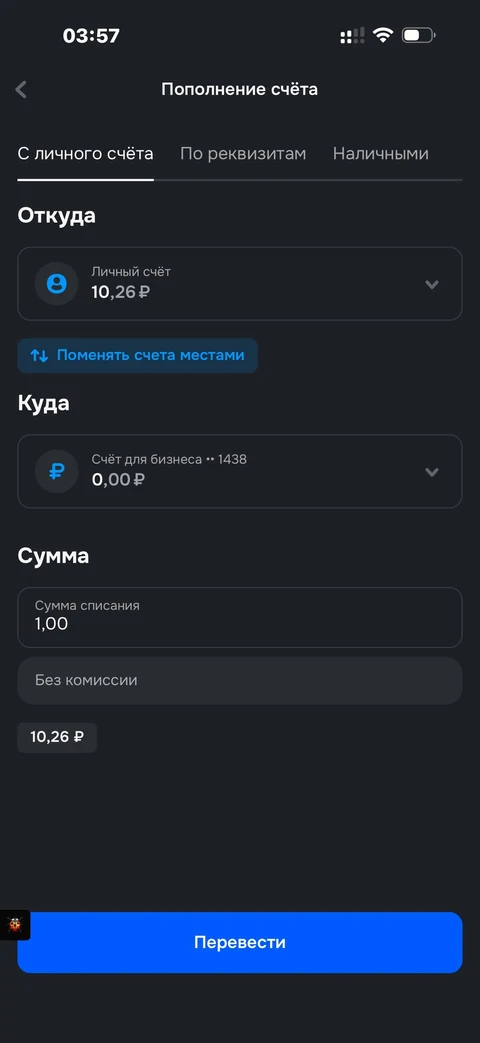Open the Откуда account selector card

click(239, 283)
